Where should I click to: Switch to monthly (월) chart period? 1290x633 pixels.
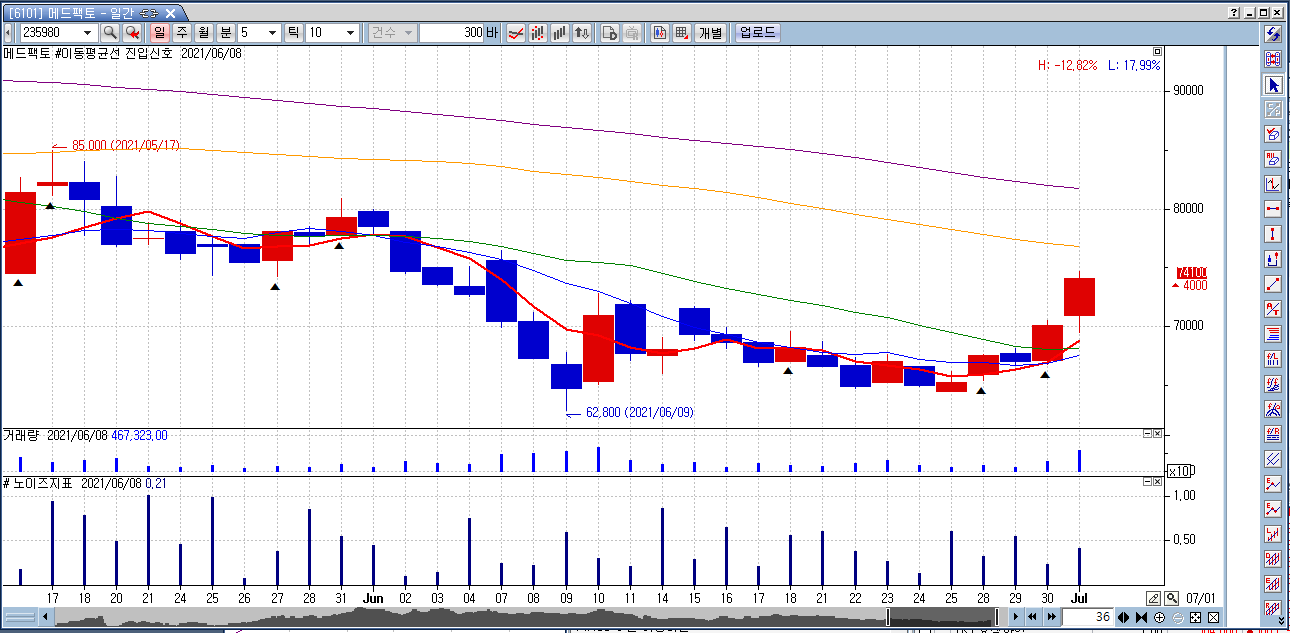click(x=204, y=33)
